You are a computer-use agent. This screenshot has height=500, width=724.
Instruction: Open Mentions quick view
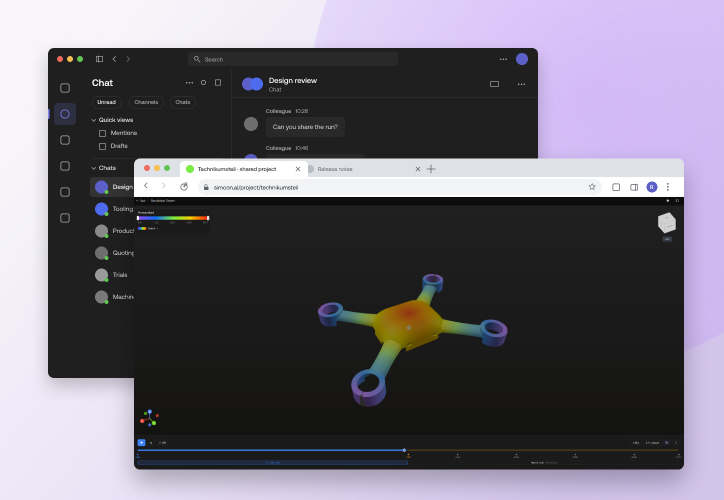(118, 133)
